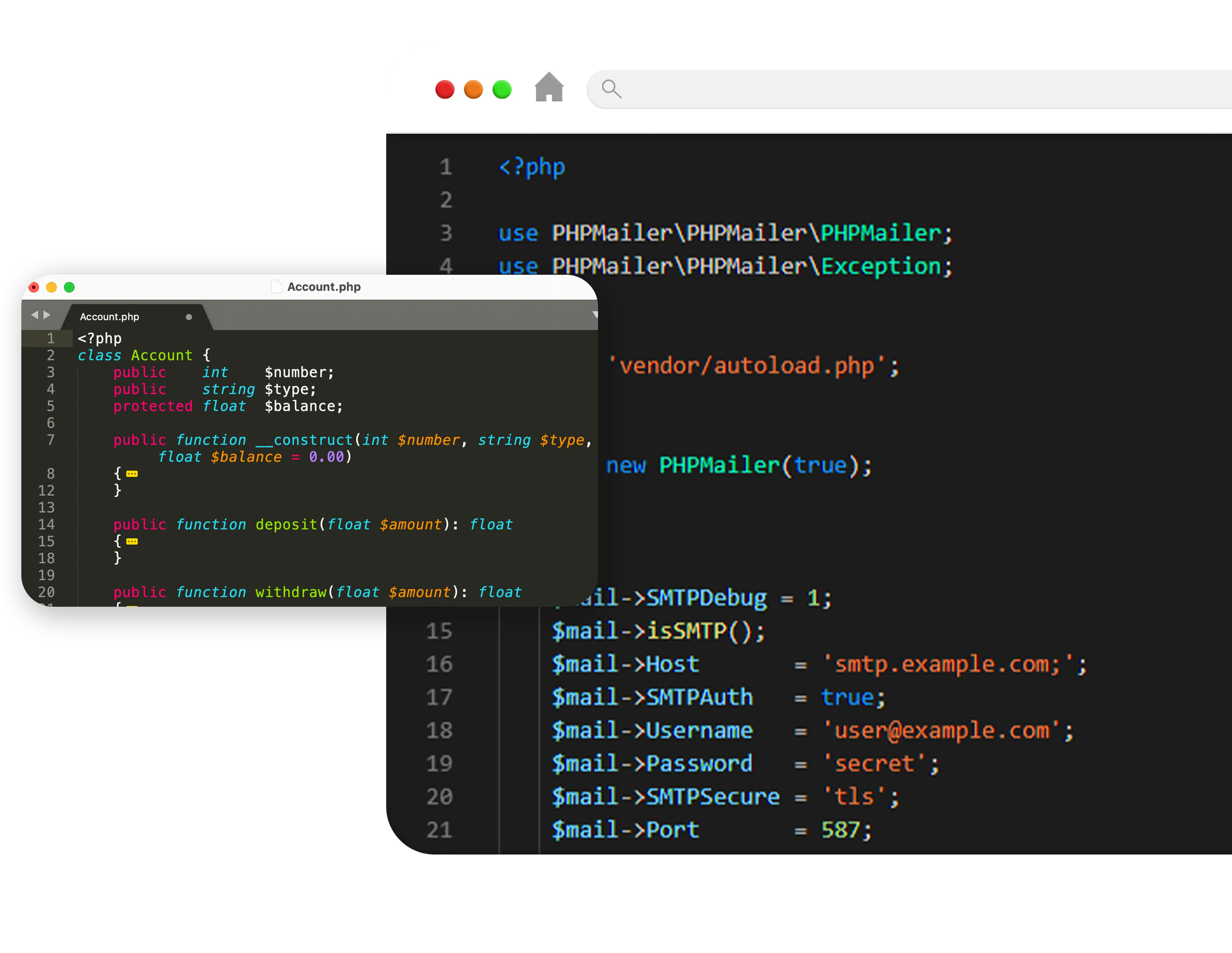Open the tab list dropdown arrow
The image size is (1232, 953).
pos(595,315)
